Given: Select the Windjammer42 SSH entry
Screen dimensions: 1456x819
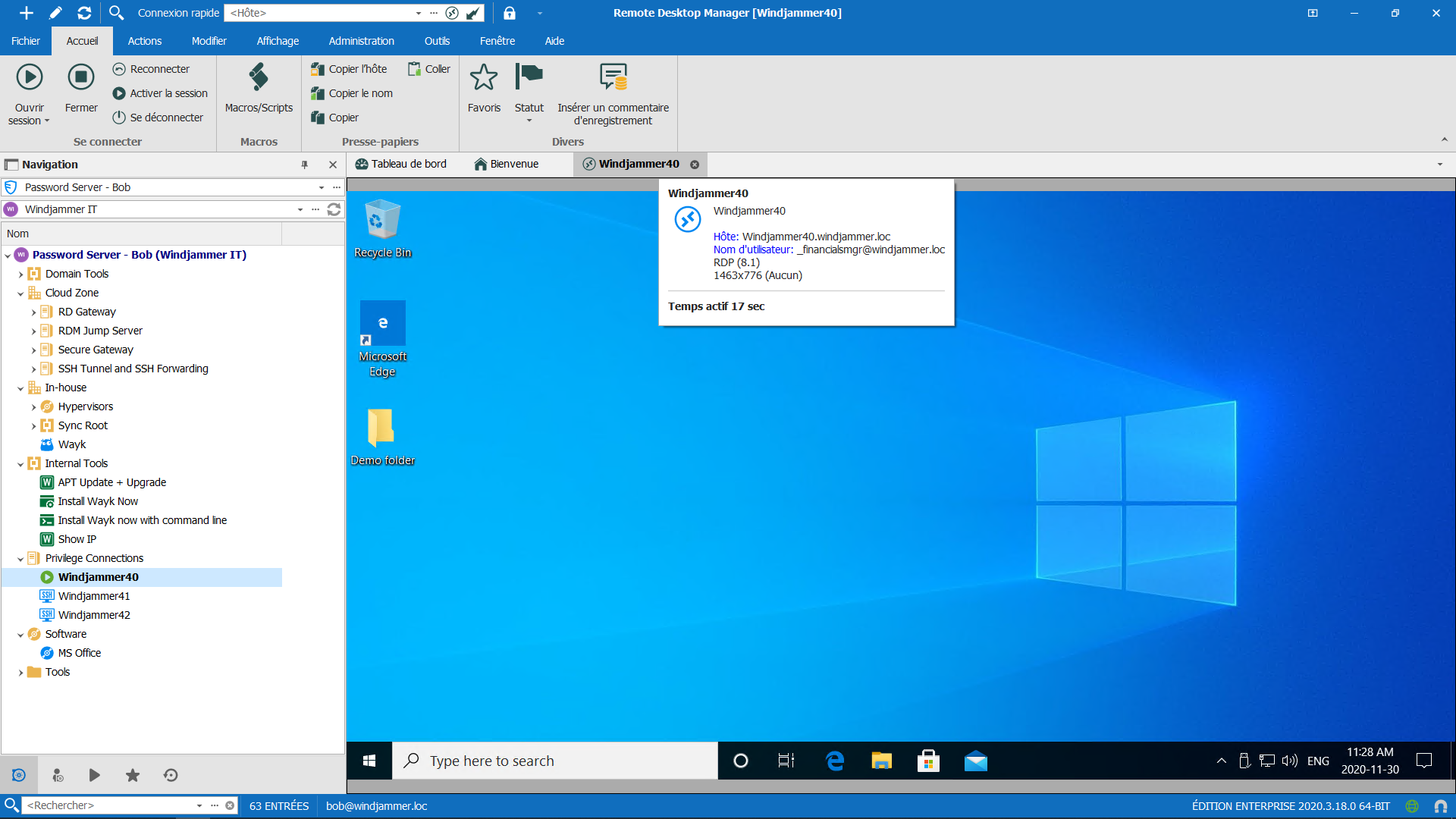Looking at the screenshot, I should (x=94, y=615).
